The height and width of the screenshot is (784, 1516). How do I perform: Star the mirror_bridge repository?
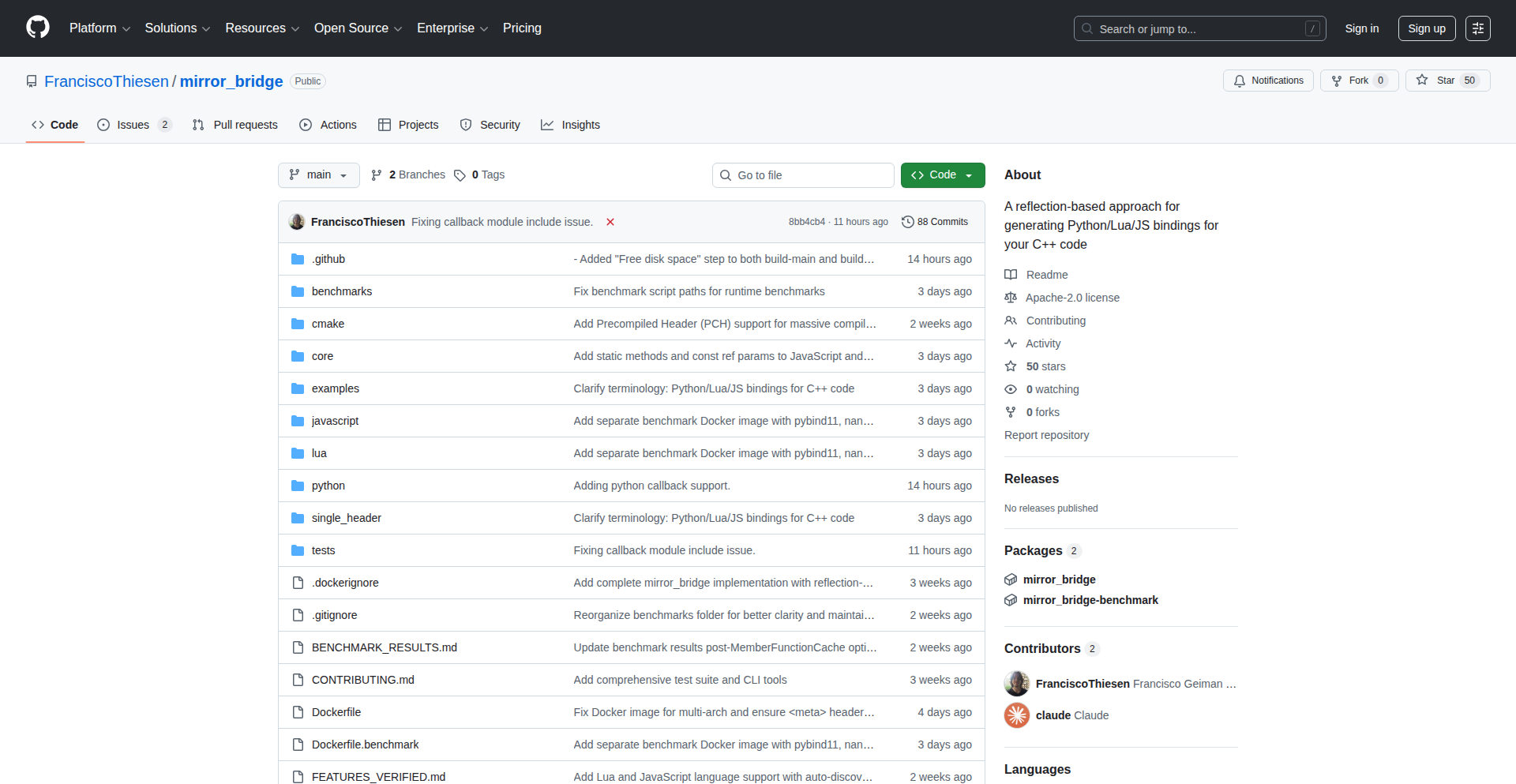1448,81
